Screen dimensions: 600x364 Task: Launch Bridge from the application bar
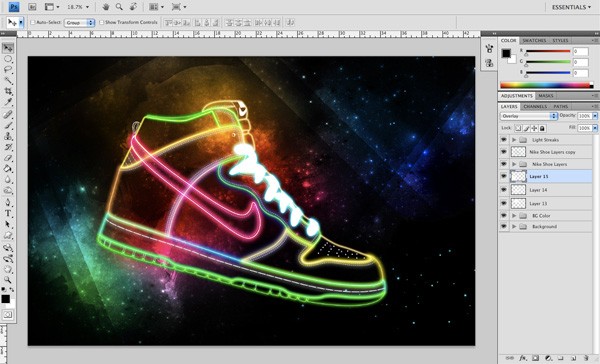pos(32,7)
